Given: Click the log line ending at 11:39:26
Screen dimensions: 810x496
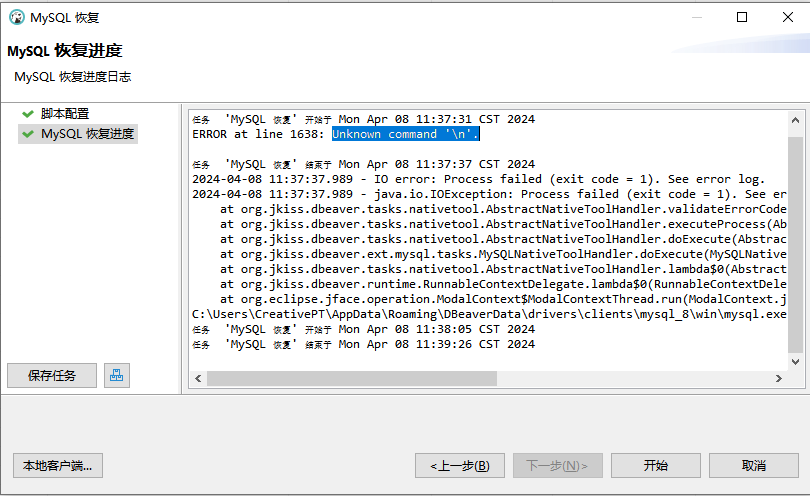Looking at the screenshot, I should (x=364, y=344).
